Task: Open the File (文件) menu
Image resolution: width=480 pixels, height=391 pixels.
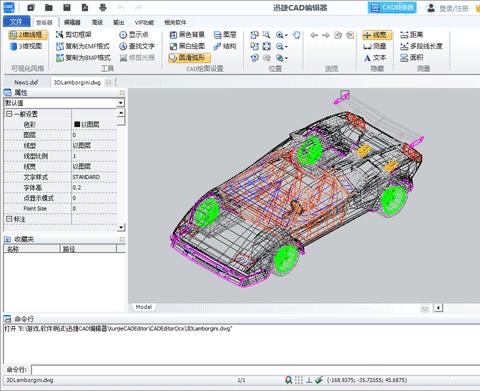Action: pyautogui.click(x=16, y=22)
